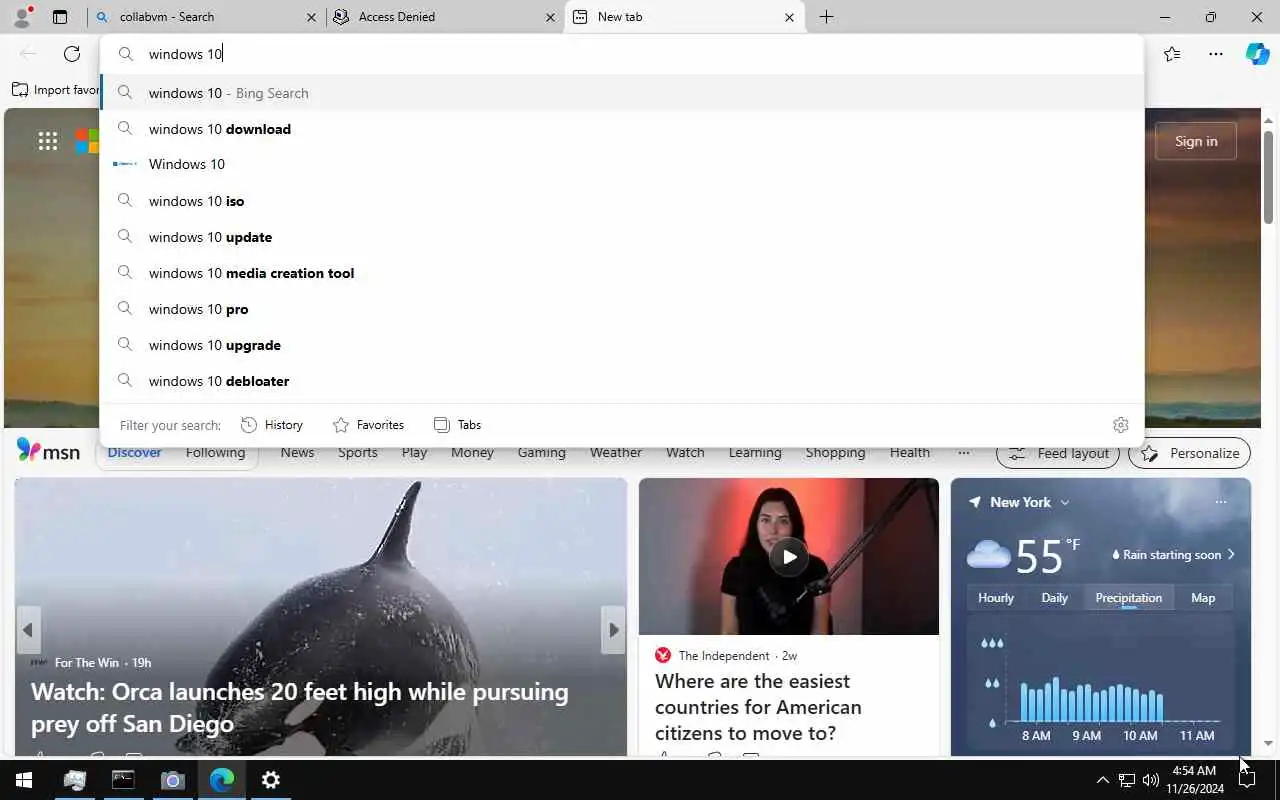Select 'windows 10 media creation tool' suggestion
The image size is (1280, 800).
pos(622,273)
